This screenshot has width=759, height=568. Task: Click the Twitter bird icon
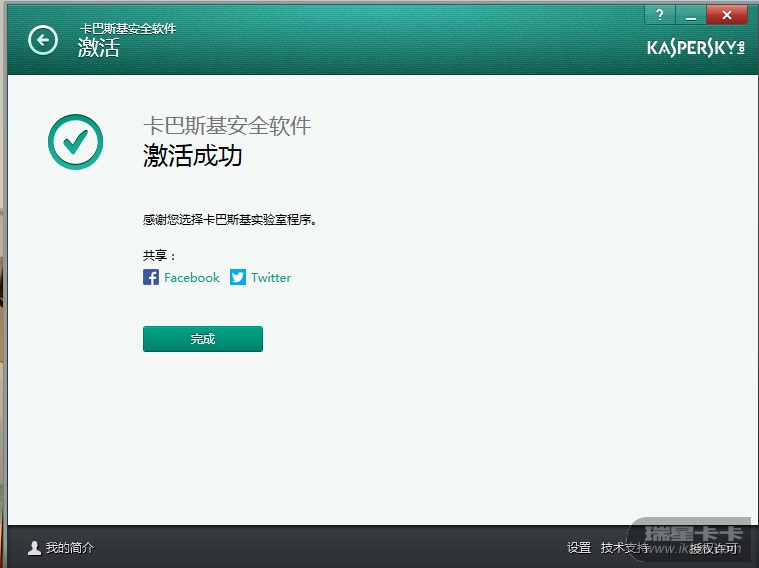(x=238, y=277)
